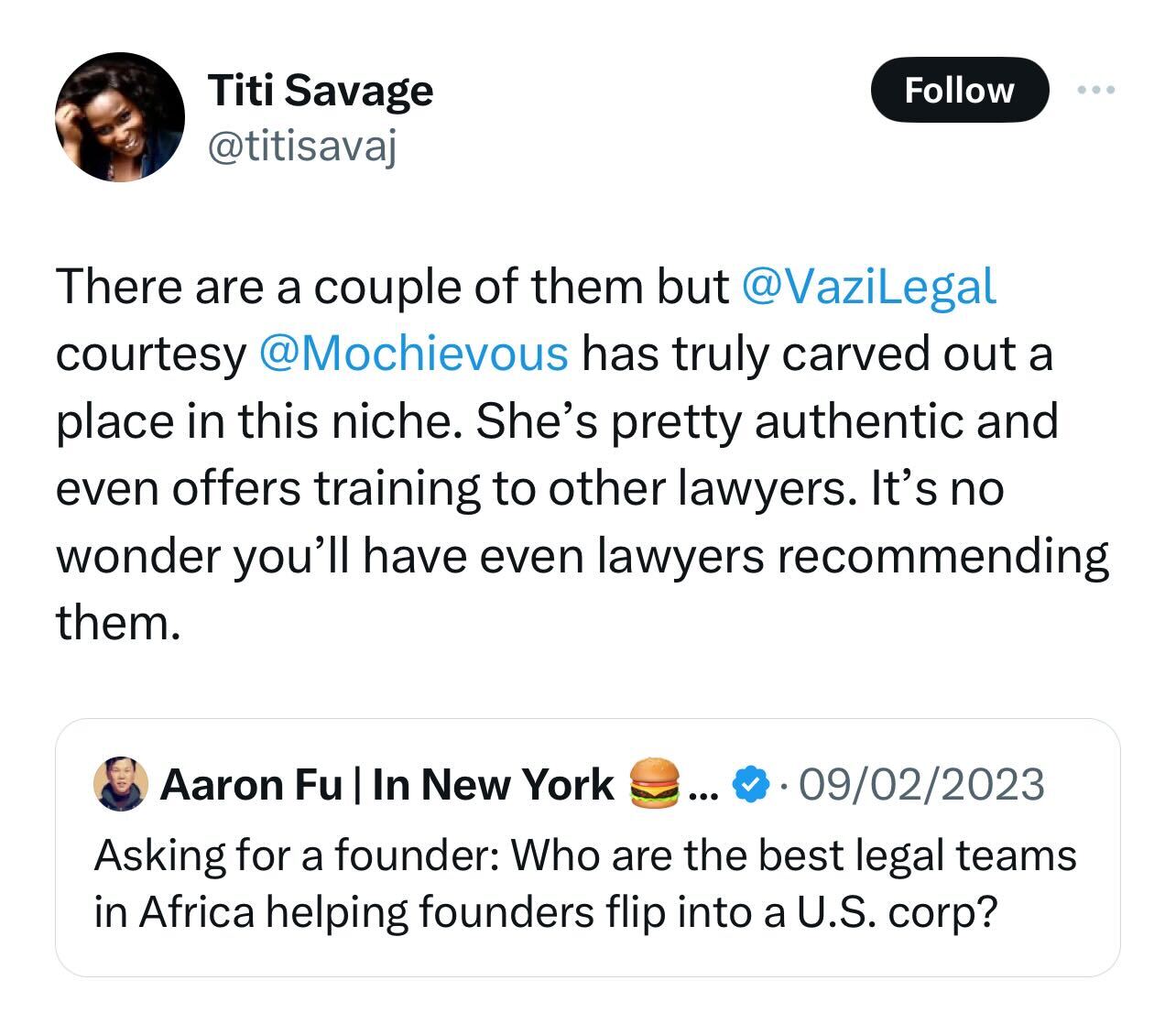
Task: Click the @titisavaj handle
Action: tap(303, 147)
